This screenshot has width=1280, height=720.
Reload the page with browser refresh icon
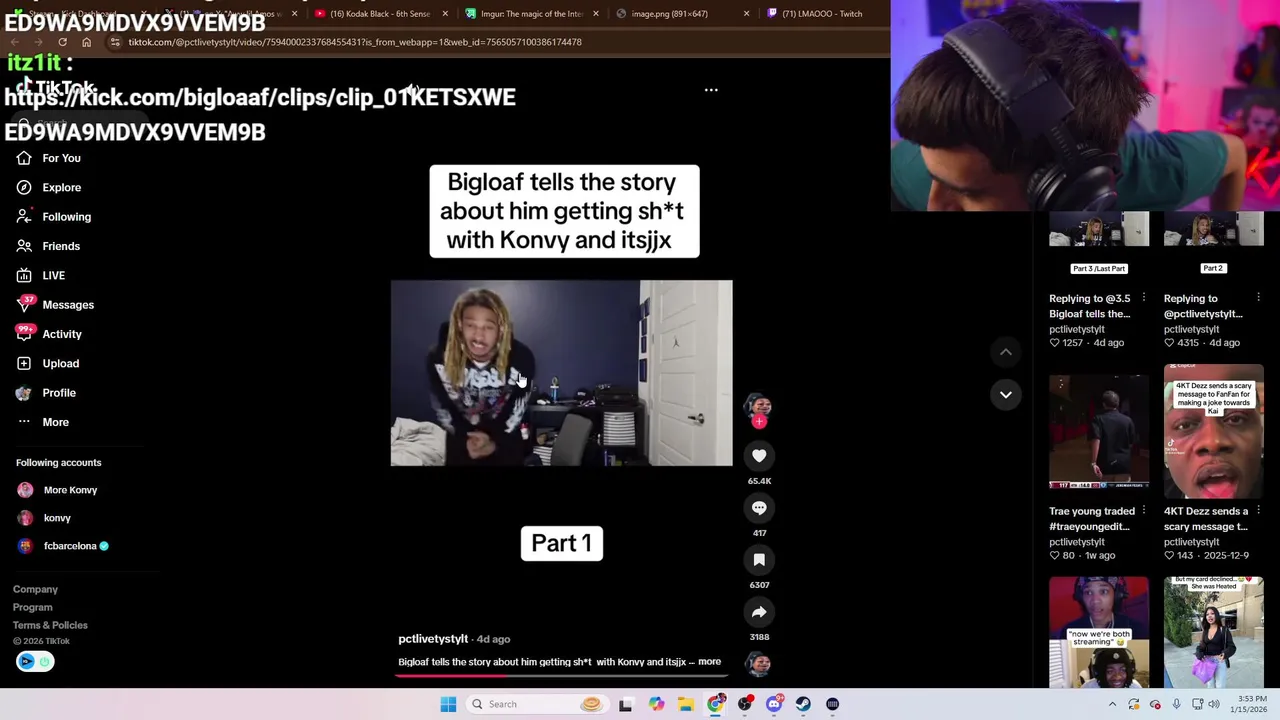coord(62,42)
